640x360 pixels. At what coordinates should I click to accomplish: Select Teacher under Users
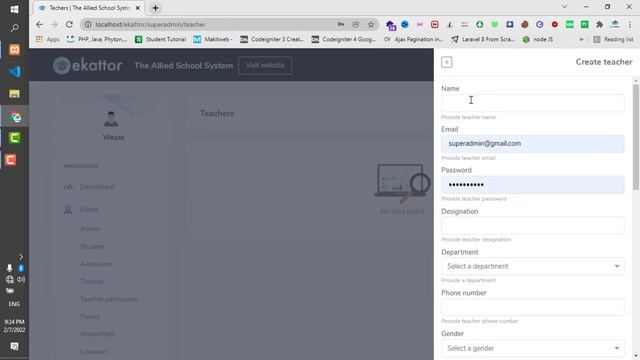92,281
